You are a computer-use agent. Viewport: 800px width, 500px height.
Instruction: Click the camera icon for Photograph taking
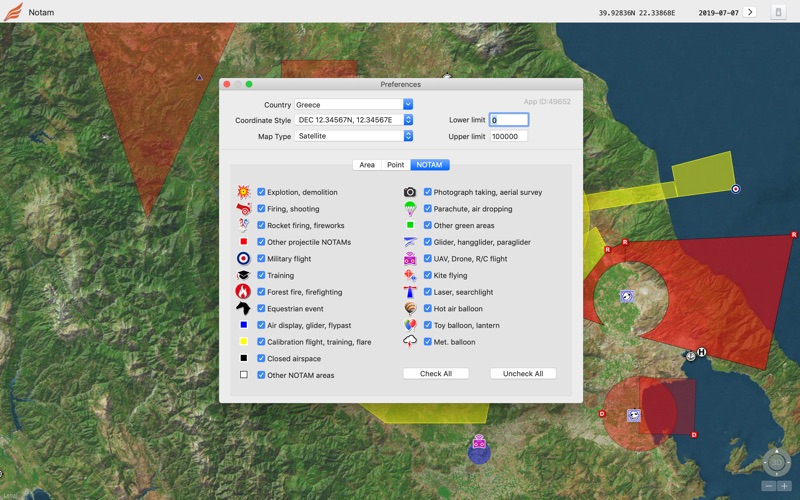coord(410,192)
